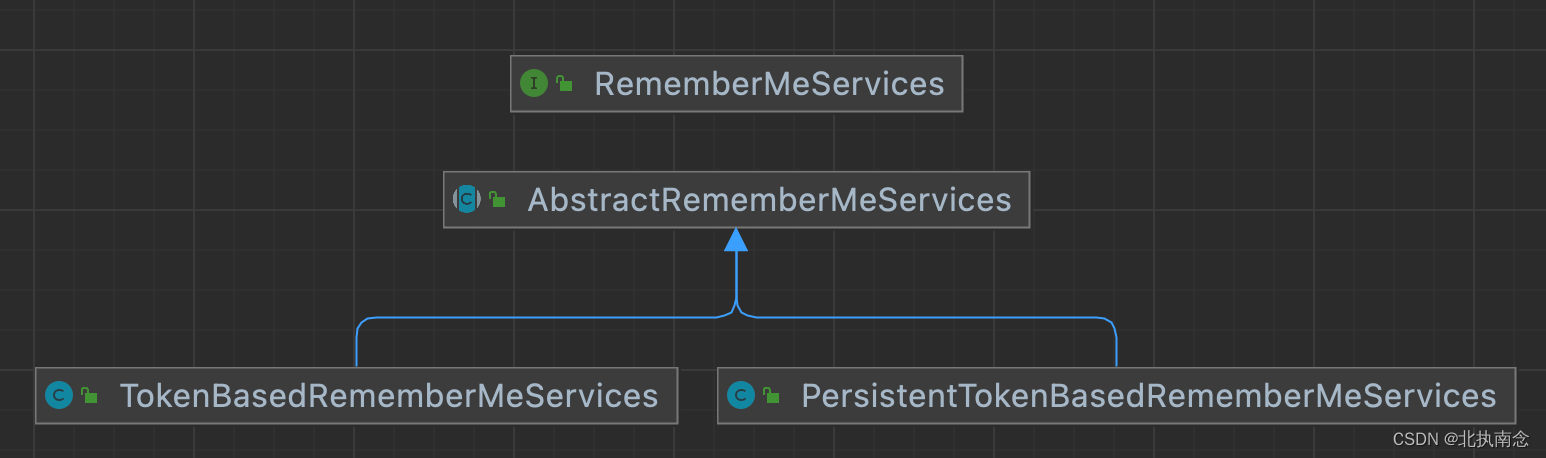Select the edge rising from PersistentTokenBasedRememberMeServices
Viewport: 1546px width, 458px height.
pyautogui.click(x=1116, y=342)
